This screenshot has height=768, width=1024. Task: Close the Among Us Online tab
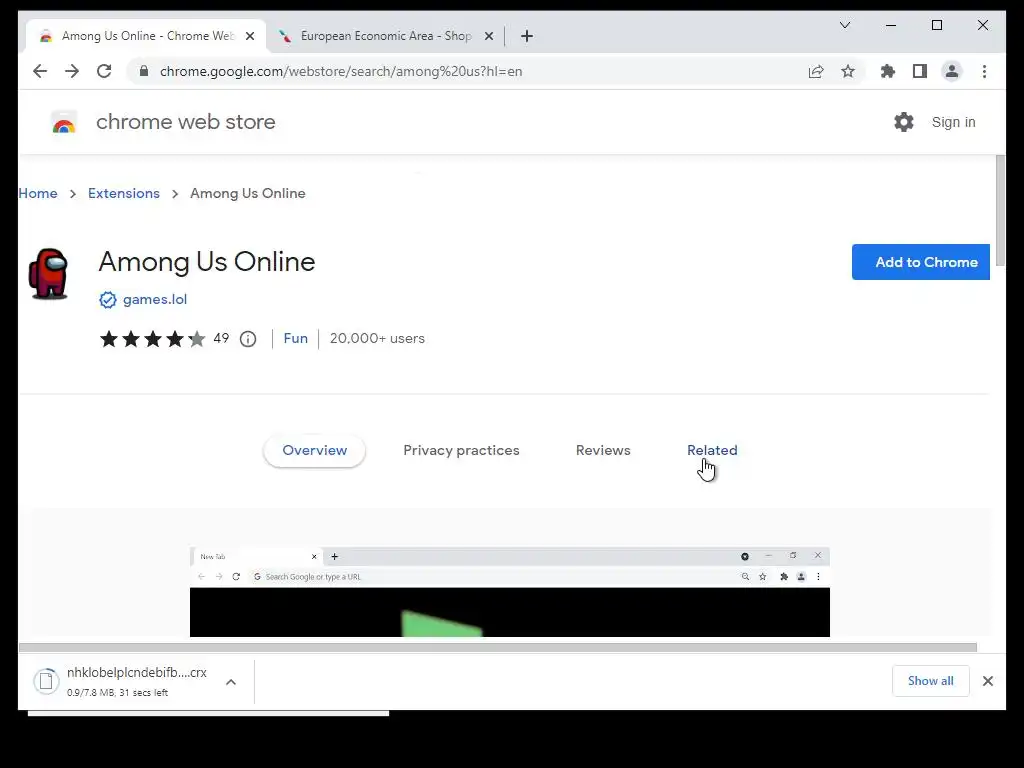[249, 36]
